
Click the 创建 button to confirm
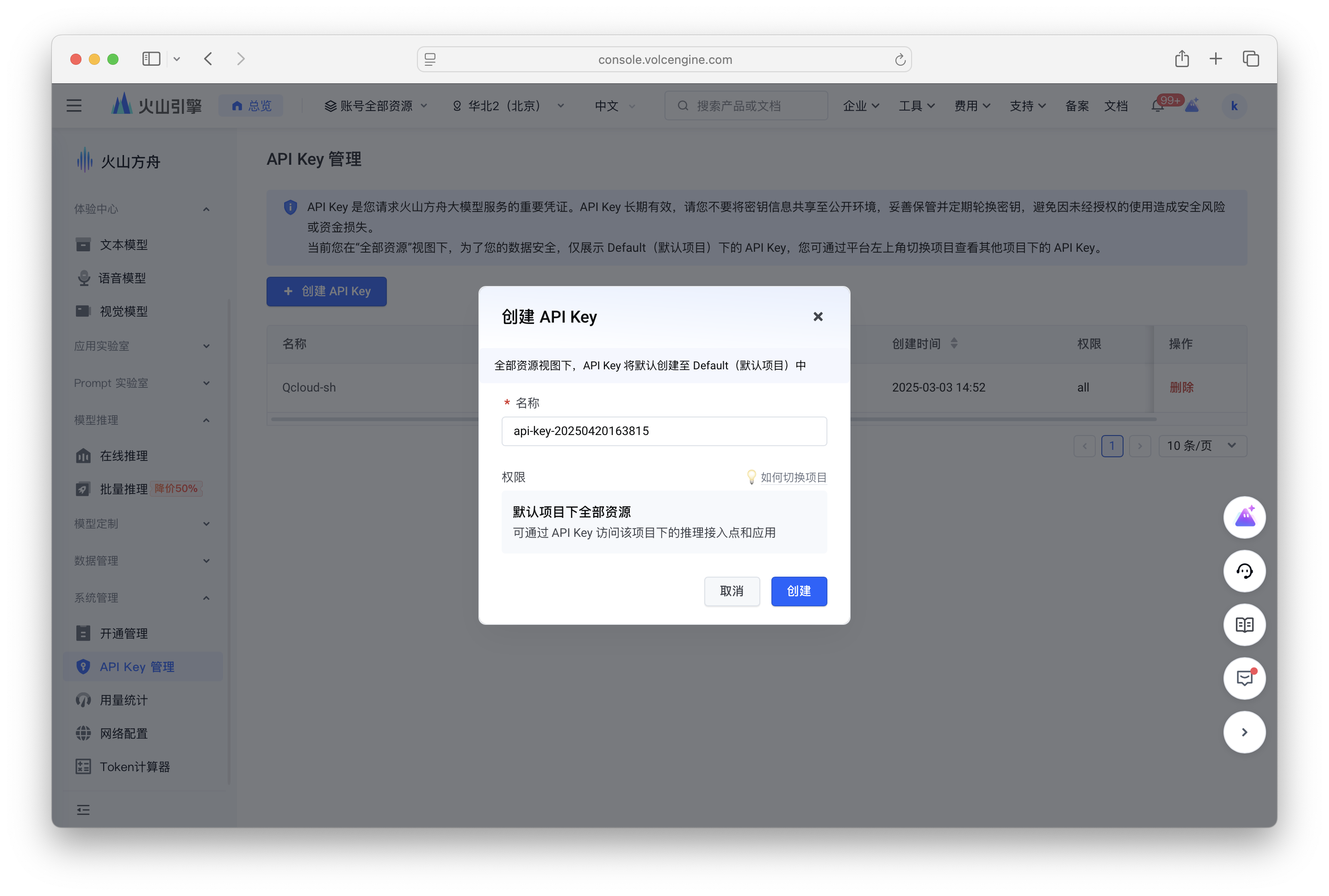click(x=799, y=591)
